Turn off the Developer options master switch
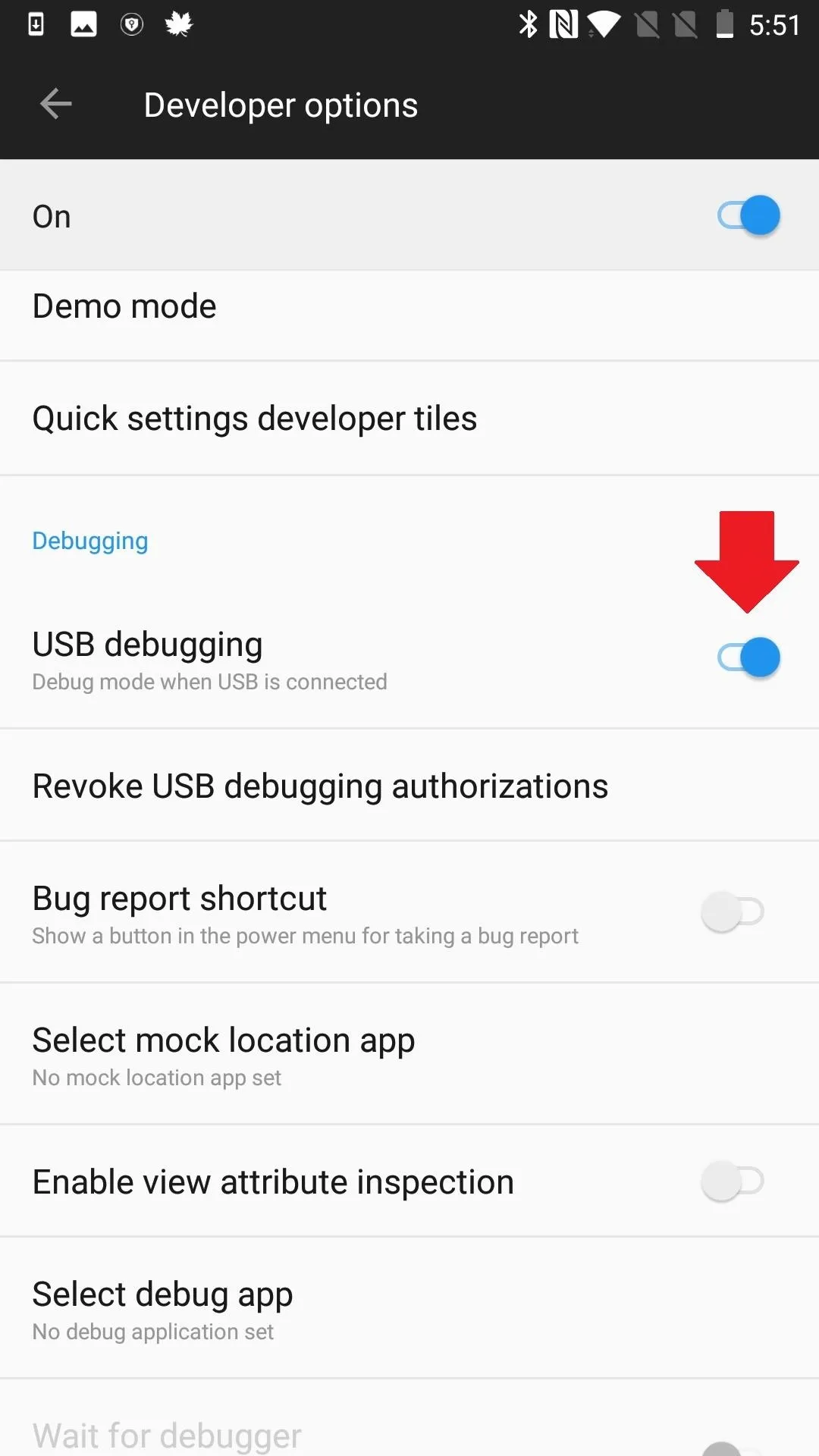This screenshot has width=819, height=1456. (x=748, y=215)
